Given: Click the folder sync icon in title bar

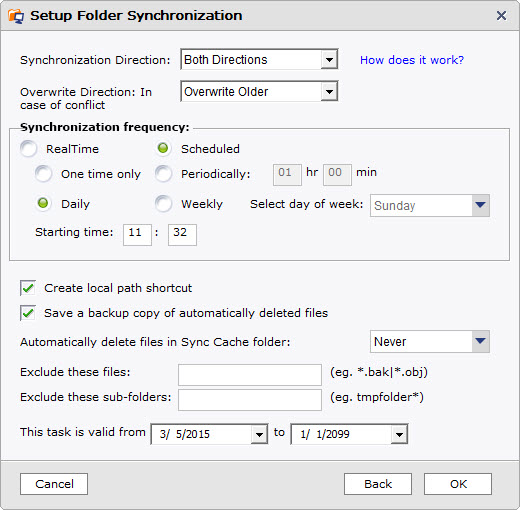Looking at the screenshot, I should point(16,16).
